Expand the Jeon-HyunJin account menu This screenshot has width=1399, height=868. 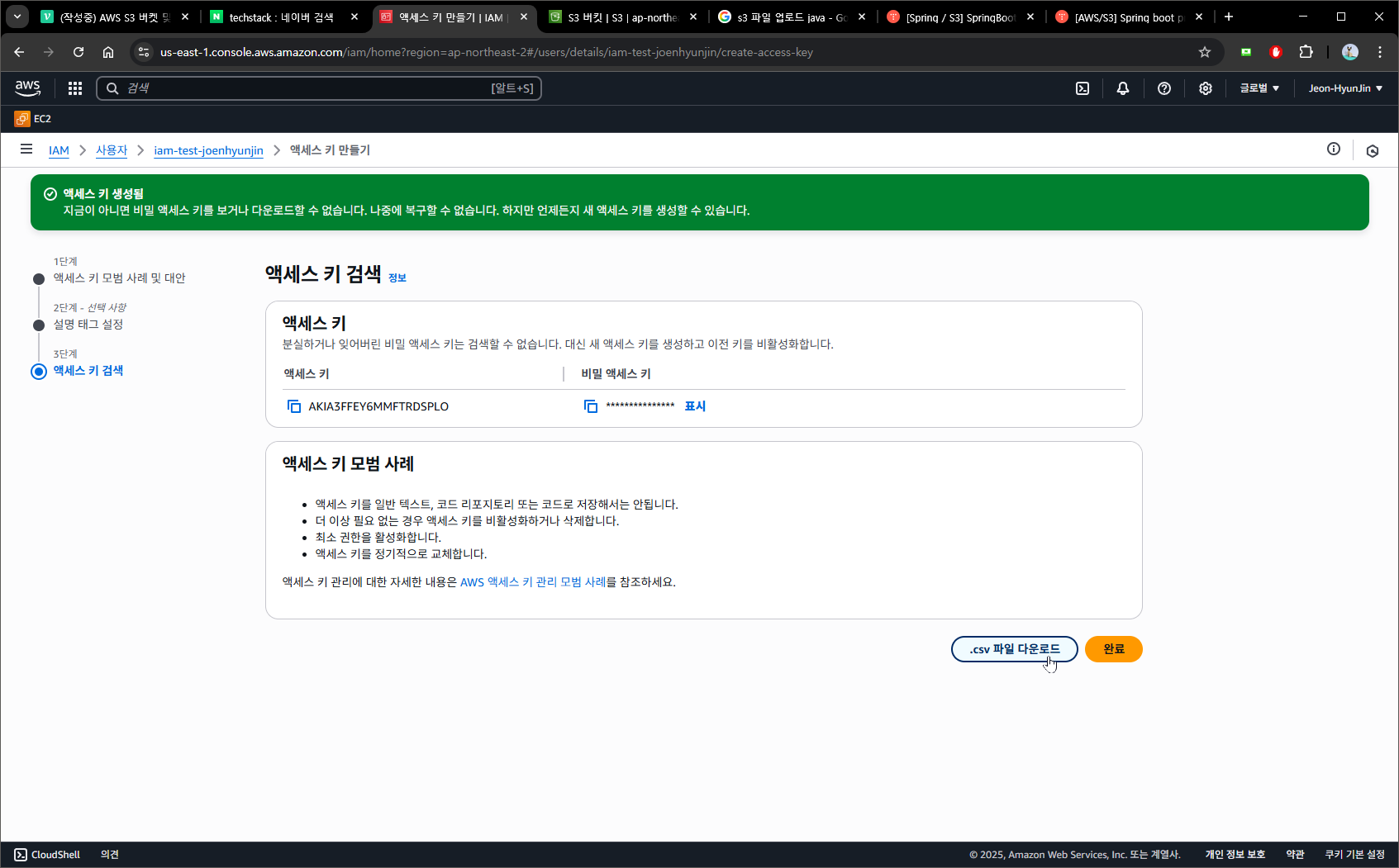click(1345, 88)
